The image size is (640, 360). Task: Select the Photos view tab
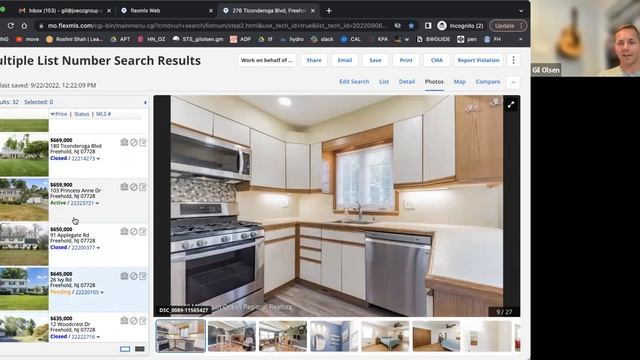tap(434, 82)
